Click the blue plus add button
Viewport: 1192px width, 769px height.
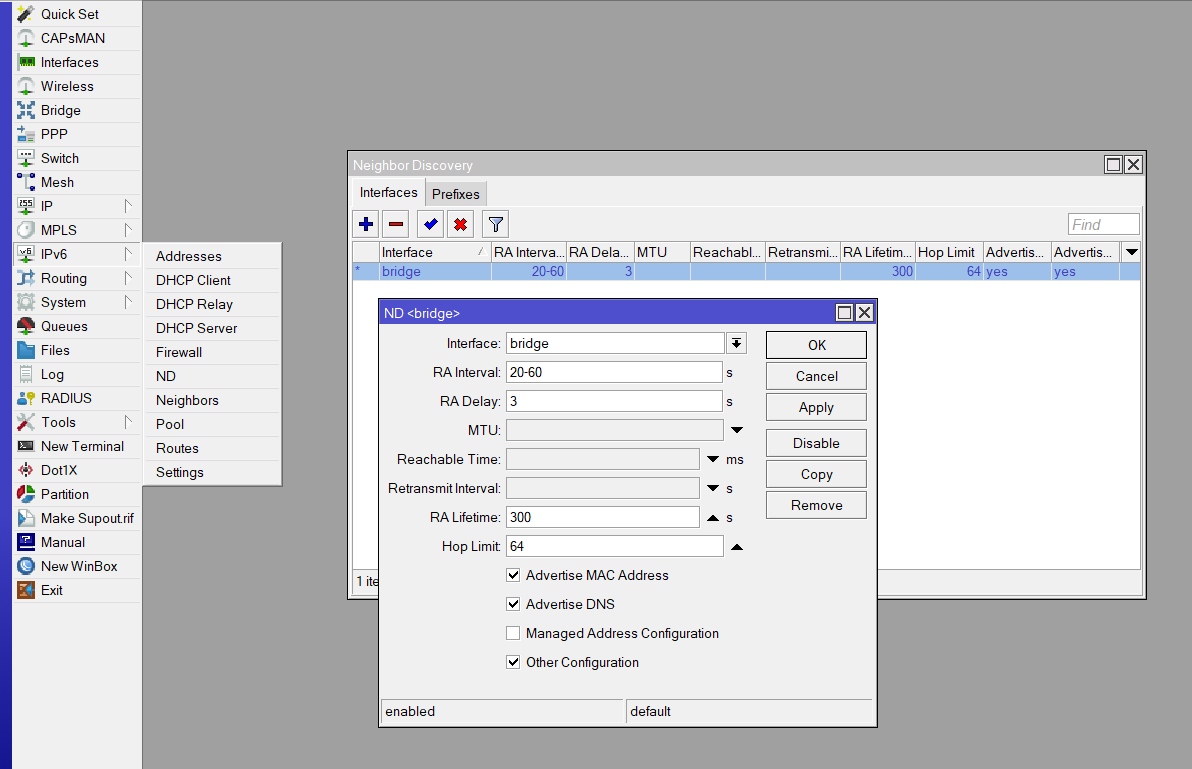366,224
